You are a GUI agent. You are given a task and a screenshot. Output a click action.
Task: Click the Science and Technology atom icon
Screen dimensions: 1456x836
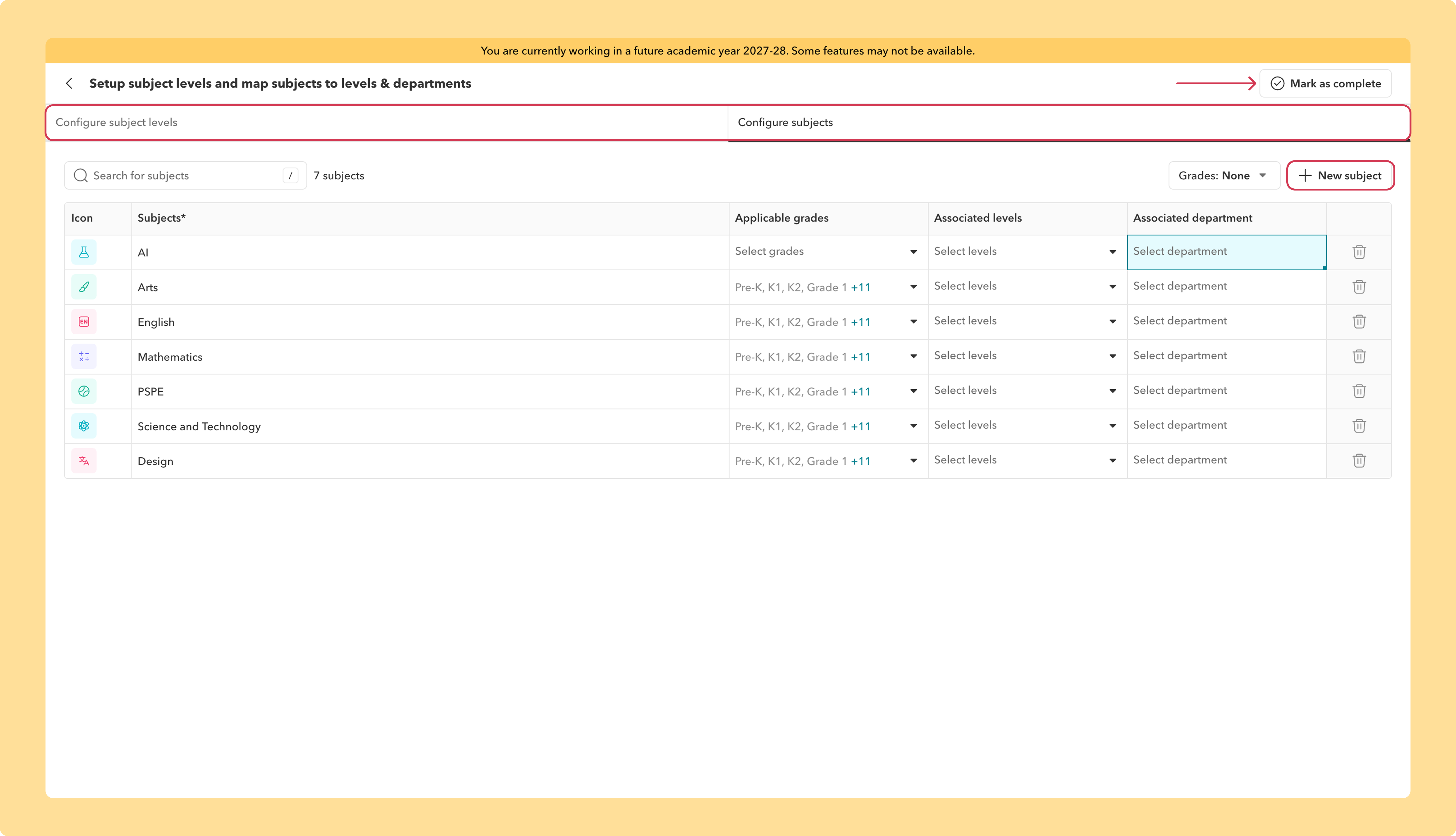click(84, 426)
